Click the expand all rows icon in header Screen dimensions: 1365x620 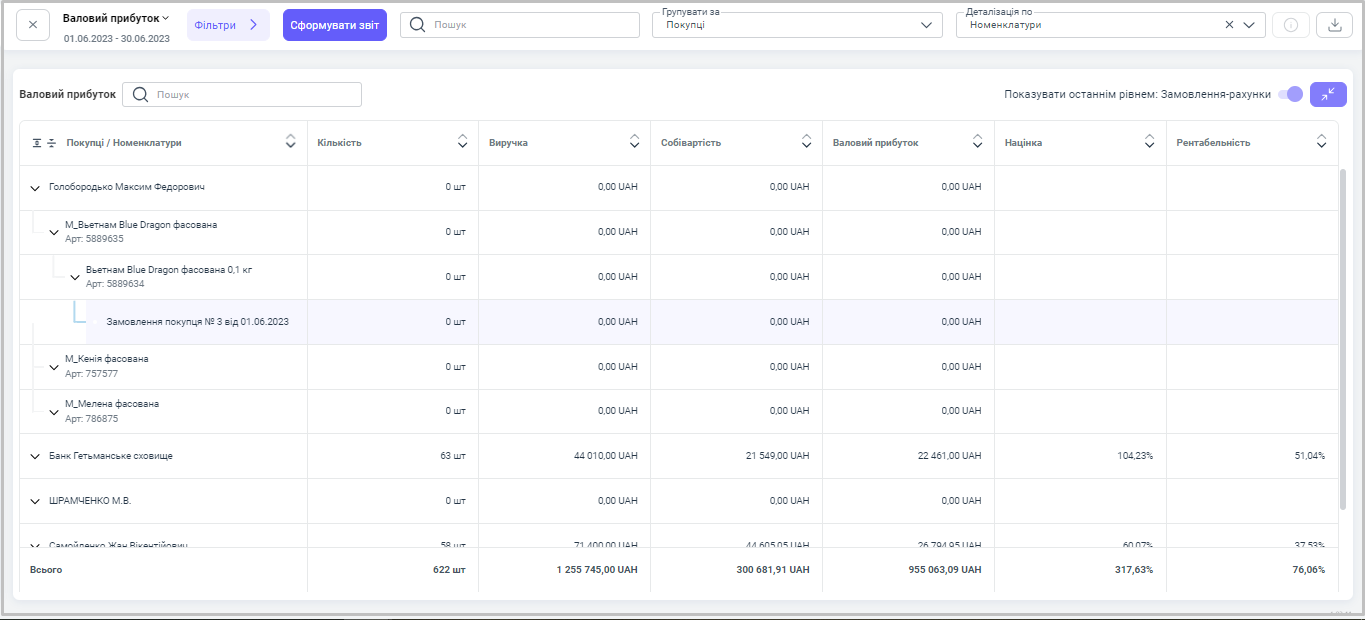point(37,143)
